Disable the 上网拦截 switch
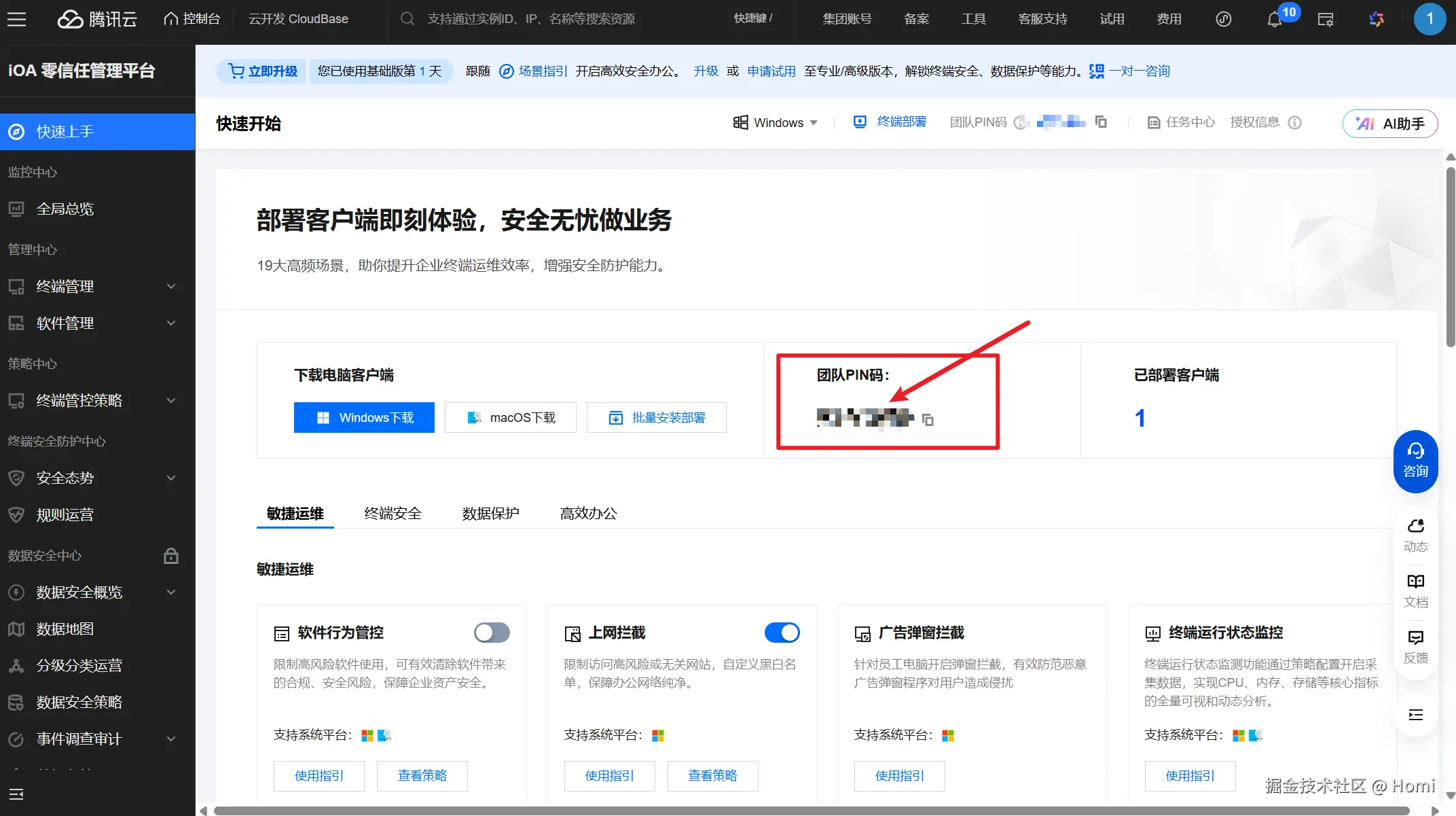The height and width of the screenshot is (816, 1456). click(x=782, y=633)
